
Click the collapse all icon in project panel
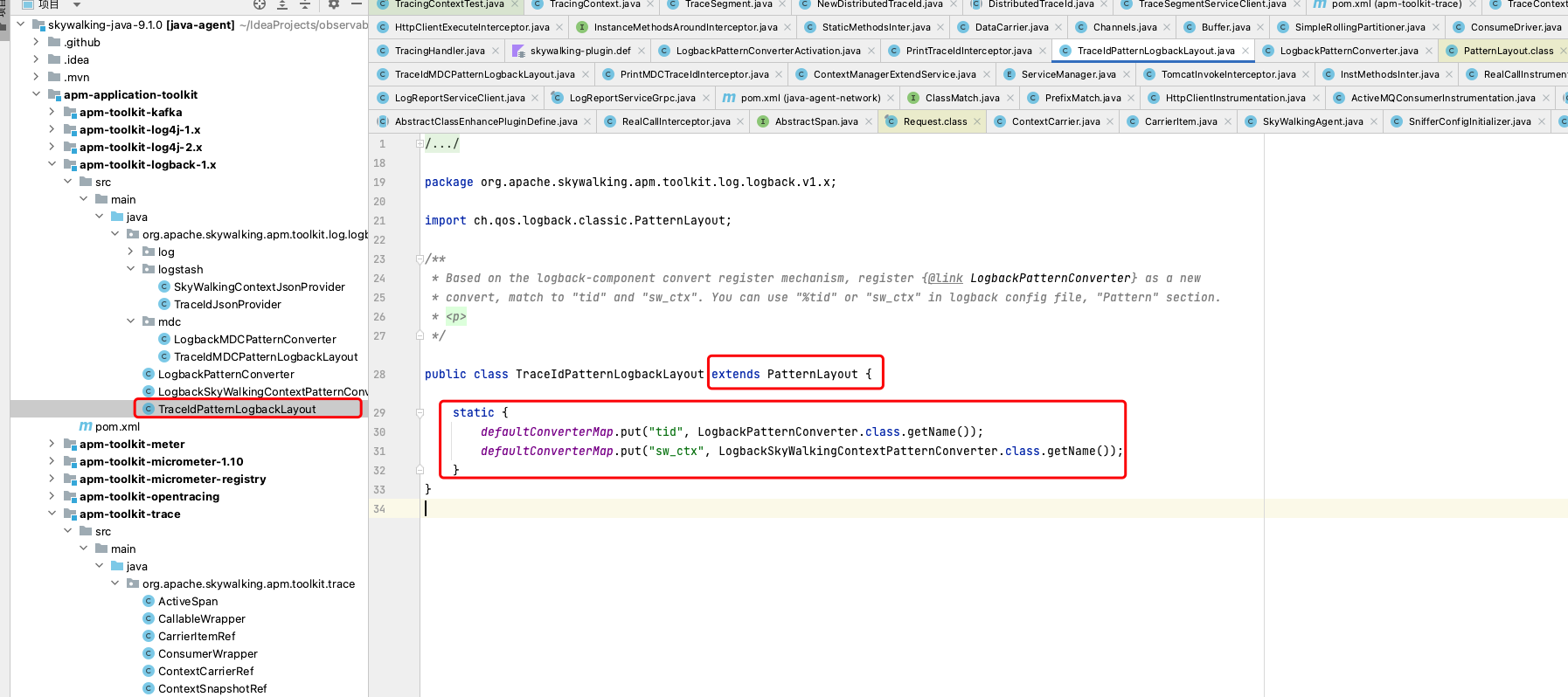tap(305, 4)
